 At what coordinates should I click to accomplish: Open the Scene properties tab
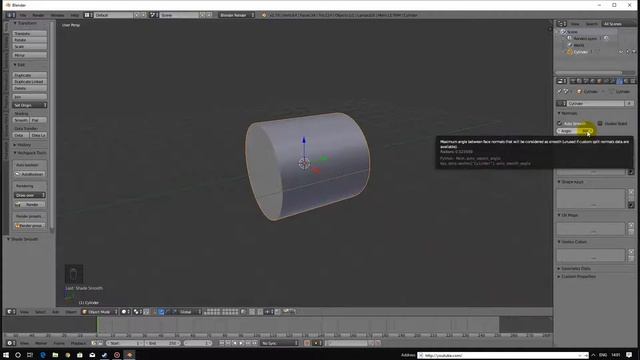point(586,81)
